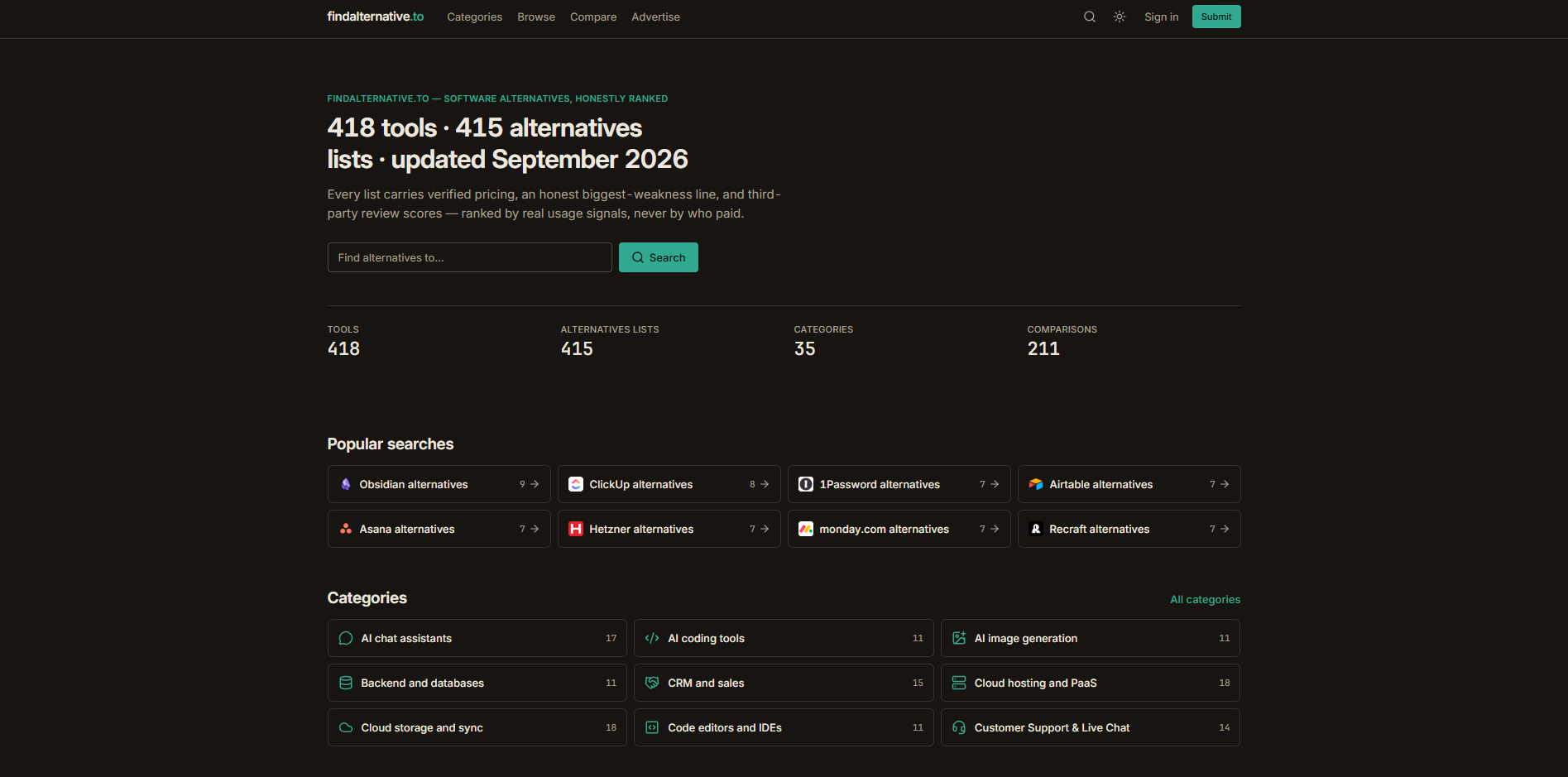The image size is (1568, 777).
Task: Open Obsidian alternatives list
Action: pos(439,484)
